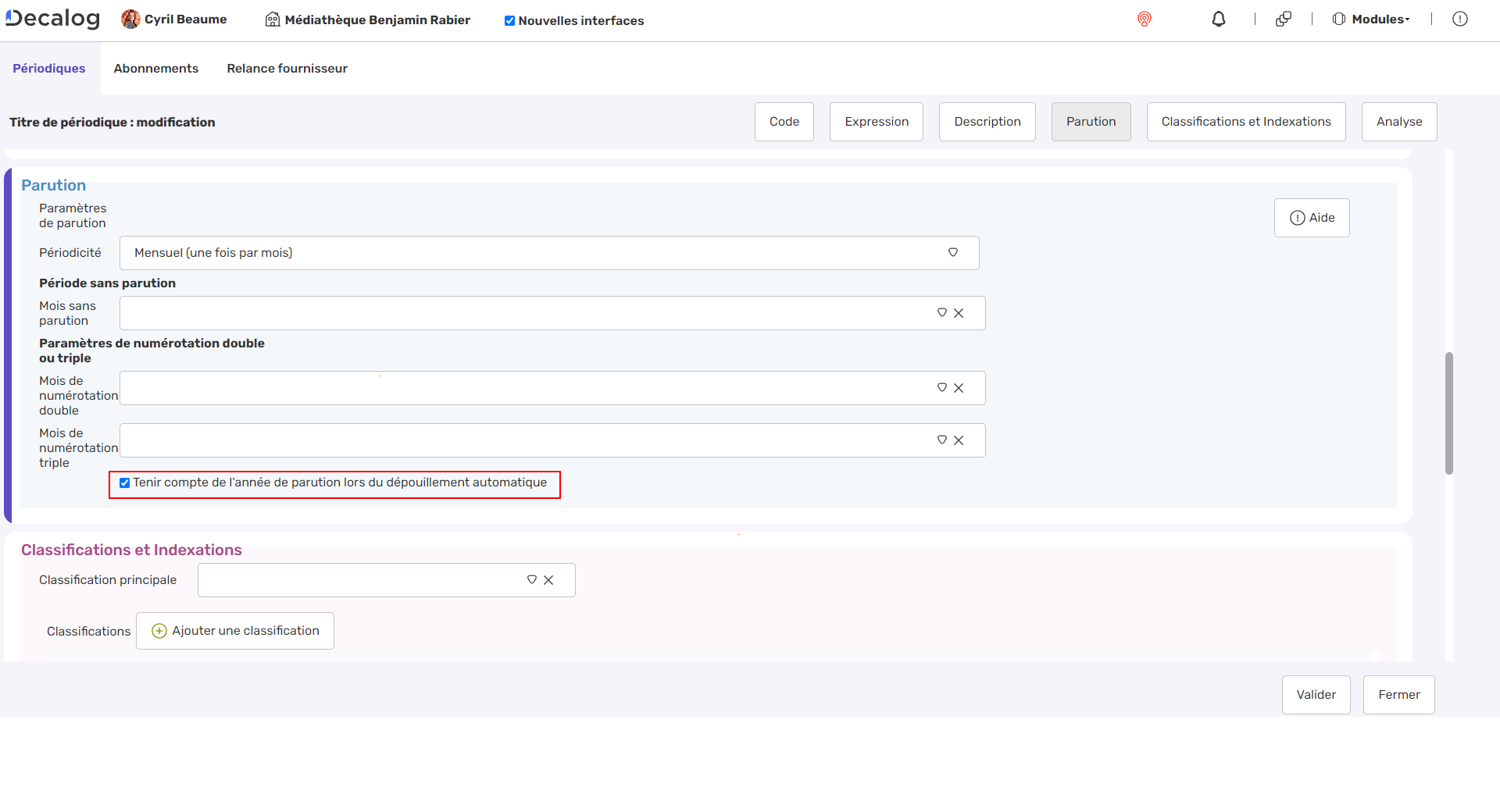Click the Cyril Beaume user avatar

pyautogui.click(x=130, y=20)
